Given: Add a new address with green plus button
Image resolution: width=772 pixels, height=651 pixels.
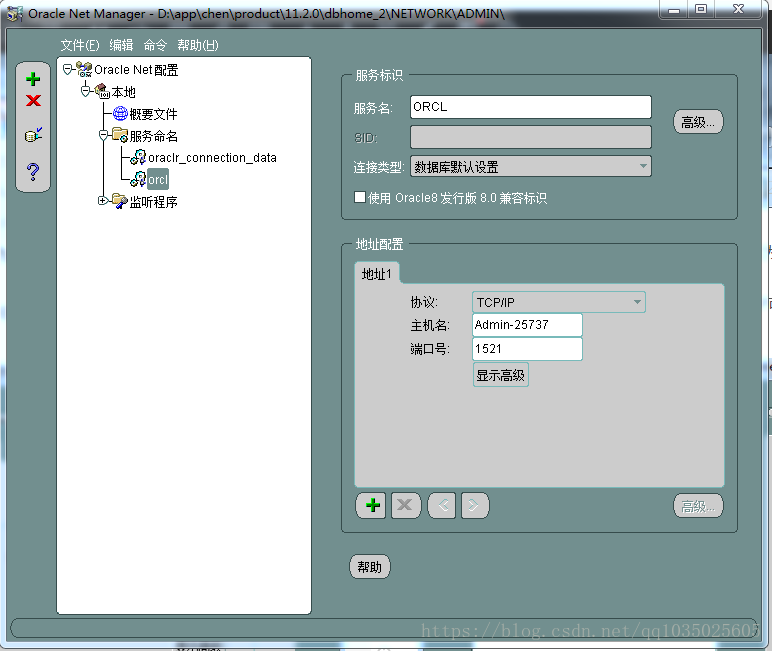Looking at the screenshot, I should pyautogui.click(x=373, y=505).
